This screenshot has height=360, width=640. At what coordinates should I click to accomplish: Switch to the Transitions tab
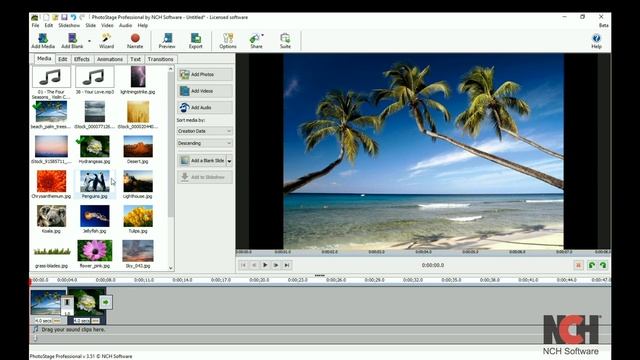160,59
